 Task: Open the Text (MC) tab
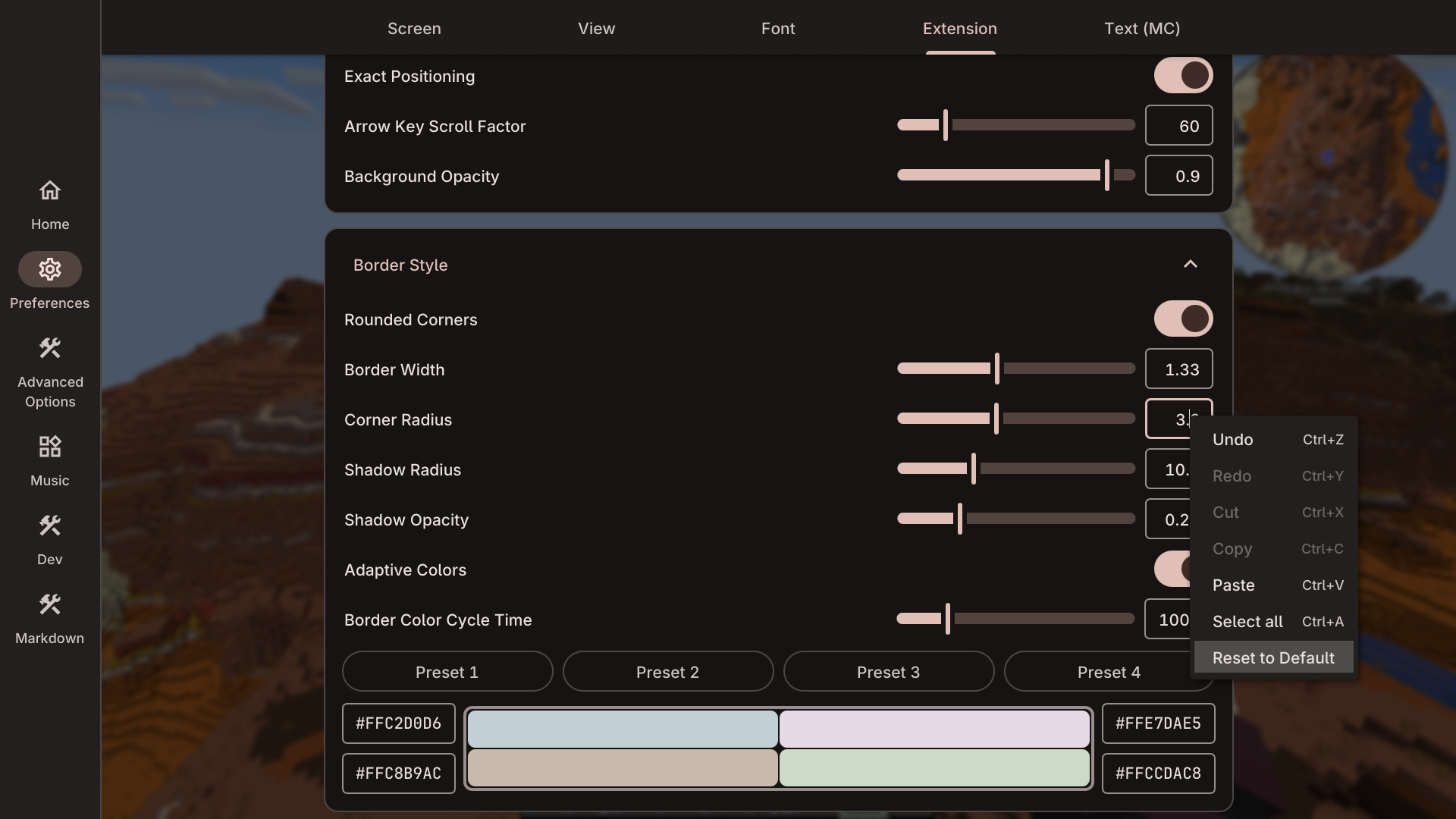point(1142,28)
